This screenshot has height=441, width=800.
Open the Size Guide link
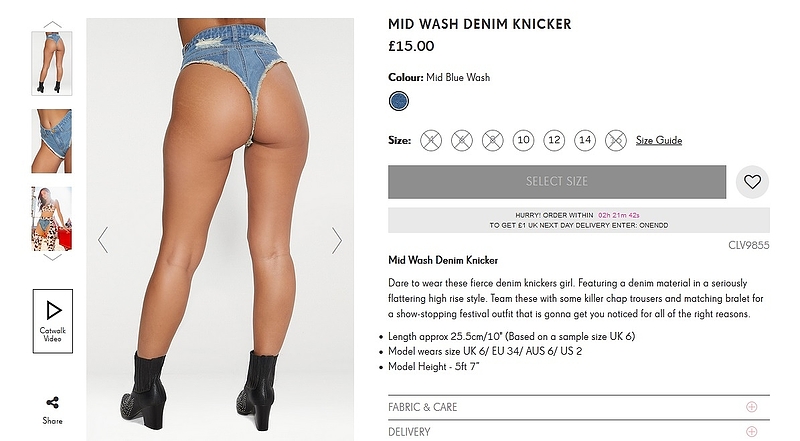(659, 140)
